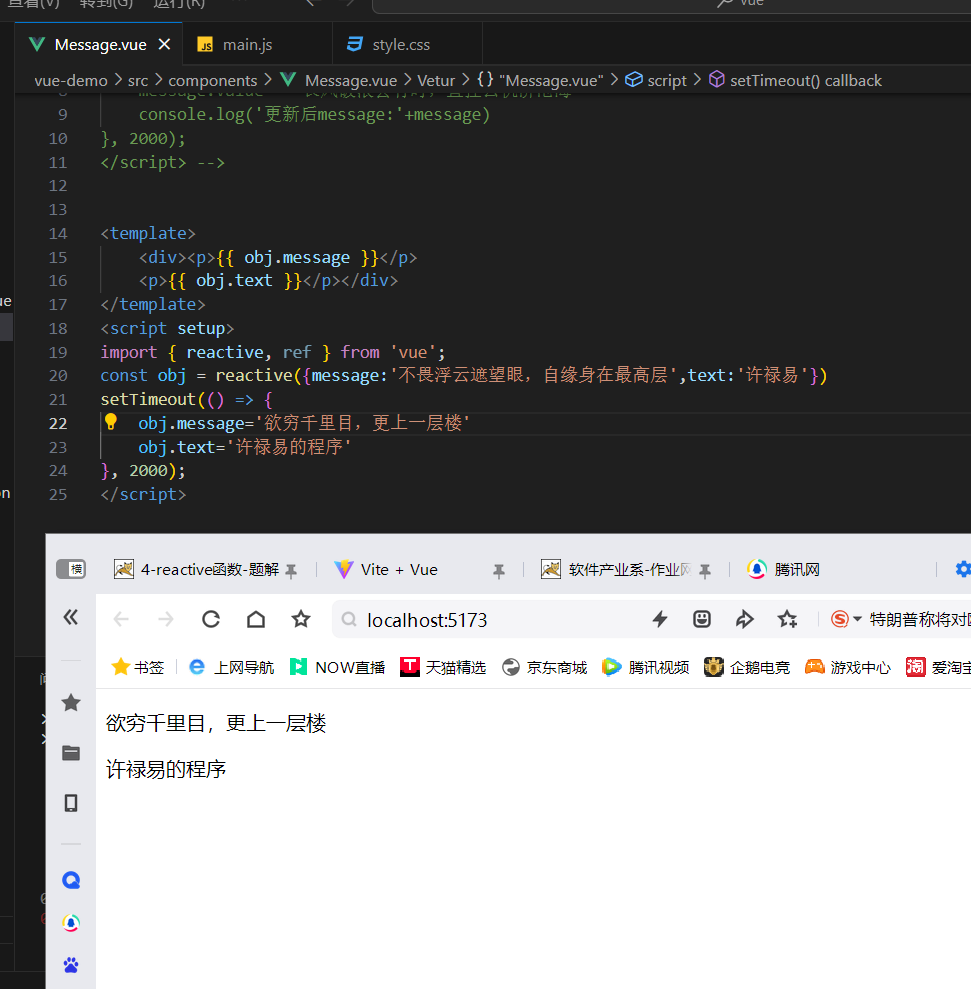Click the star icon beside the home button
The width and height of the screenshot is (971, 989).
click(x=301, y=619)
